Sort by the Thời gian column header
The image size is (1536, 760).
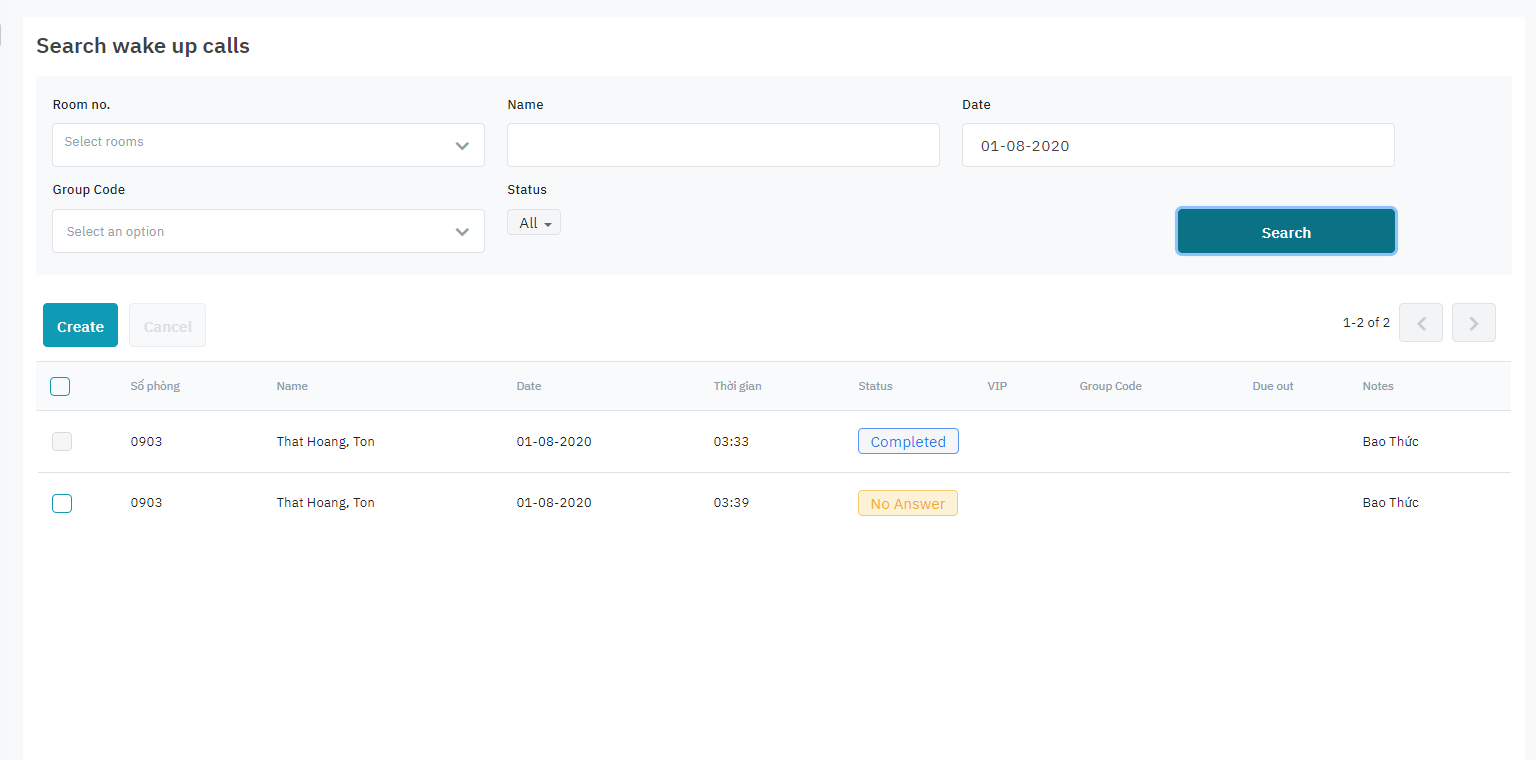pyautogui.click(x=737, y=386)
